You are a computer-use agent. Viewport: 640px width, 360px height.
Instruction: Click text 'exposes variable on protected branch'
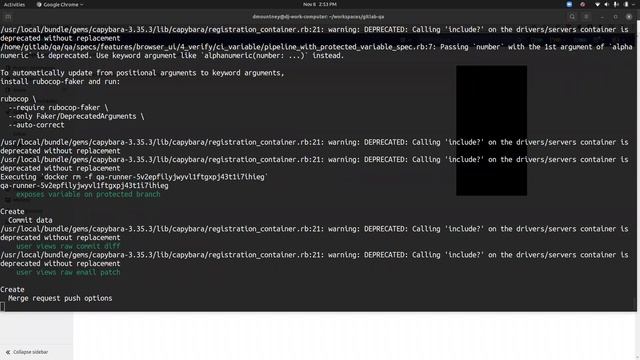[88, 194]
